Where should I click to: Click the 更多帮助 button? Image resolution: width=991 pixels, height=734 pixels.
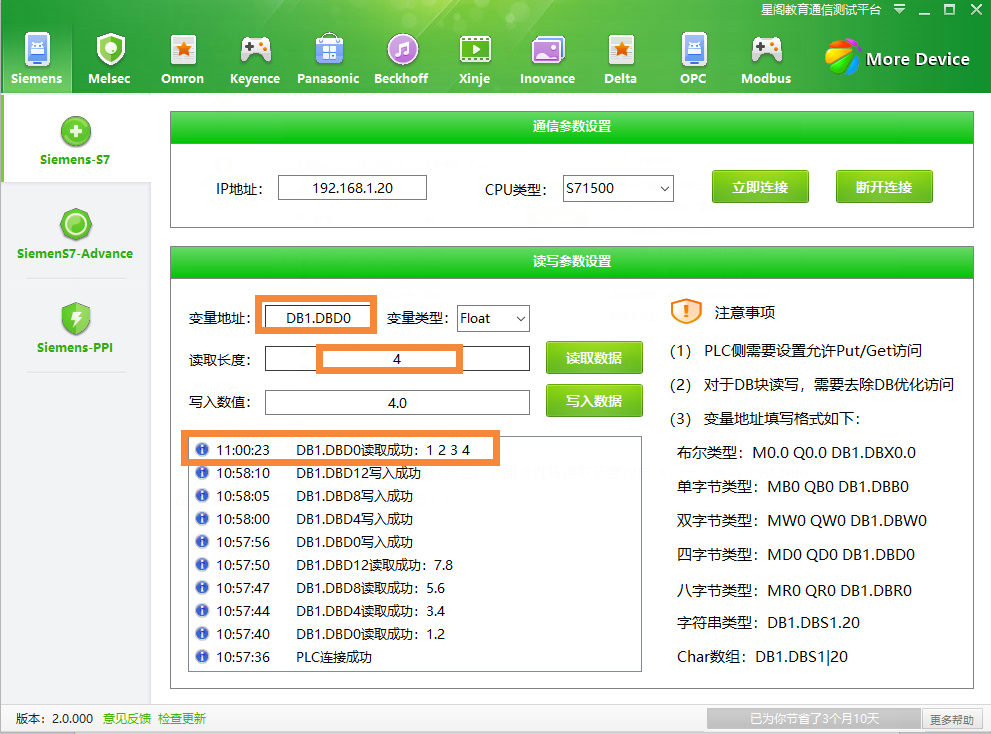pyautogui.click(x=952, y=719)
